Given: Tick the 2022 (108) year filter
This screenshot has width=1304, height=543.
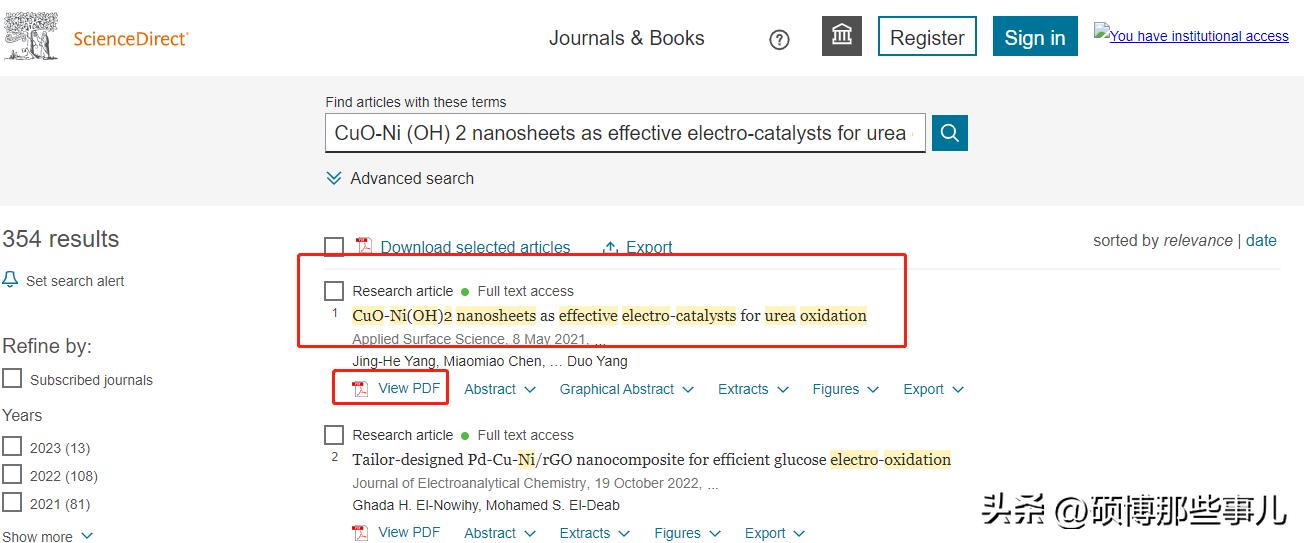Looking at the screenshot, I should [12, 475].
